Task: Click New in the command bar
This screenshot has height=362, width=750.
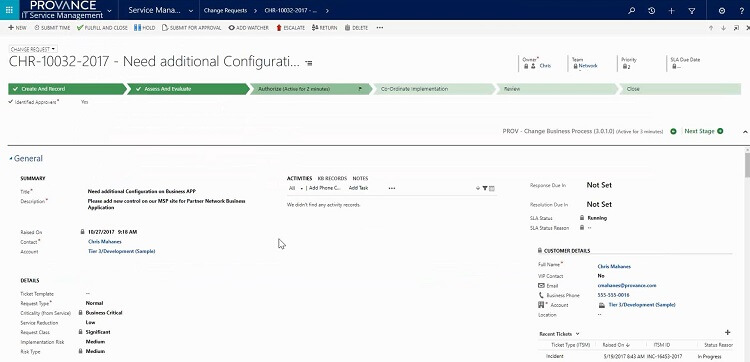Action: 18,28
